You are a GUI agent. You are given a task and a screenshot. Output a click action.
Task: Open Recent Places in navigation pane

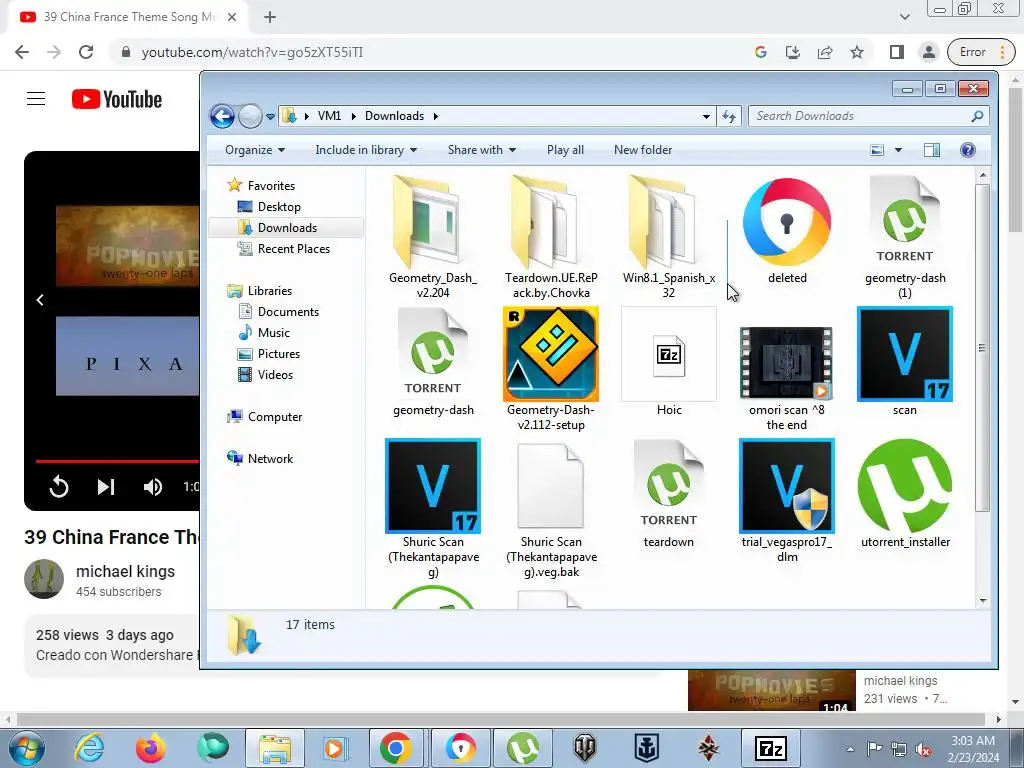(293, 248)
